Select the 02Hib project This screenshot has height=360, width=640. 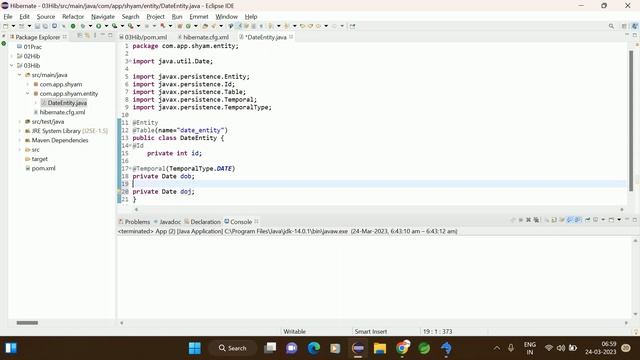[x=31, y=56]
